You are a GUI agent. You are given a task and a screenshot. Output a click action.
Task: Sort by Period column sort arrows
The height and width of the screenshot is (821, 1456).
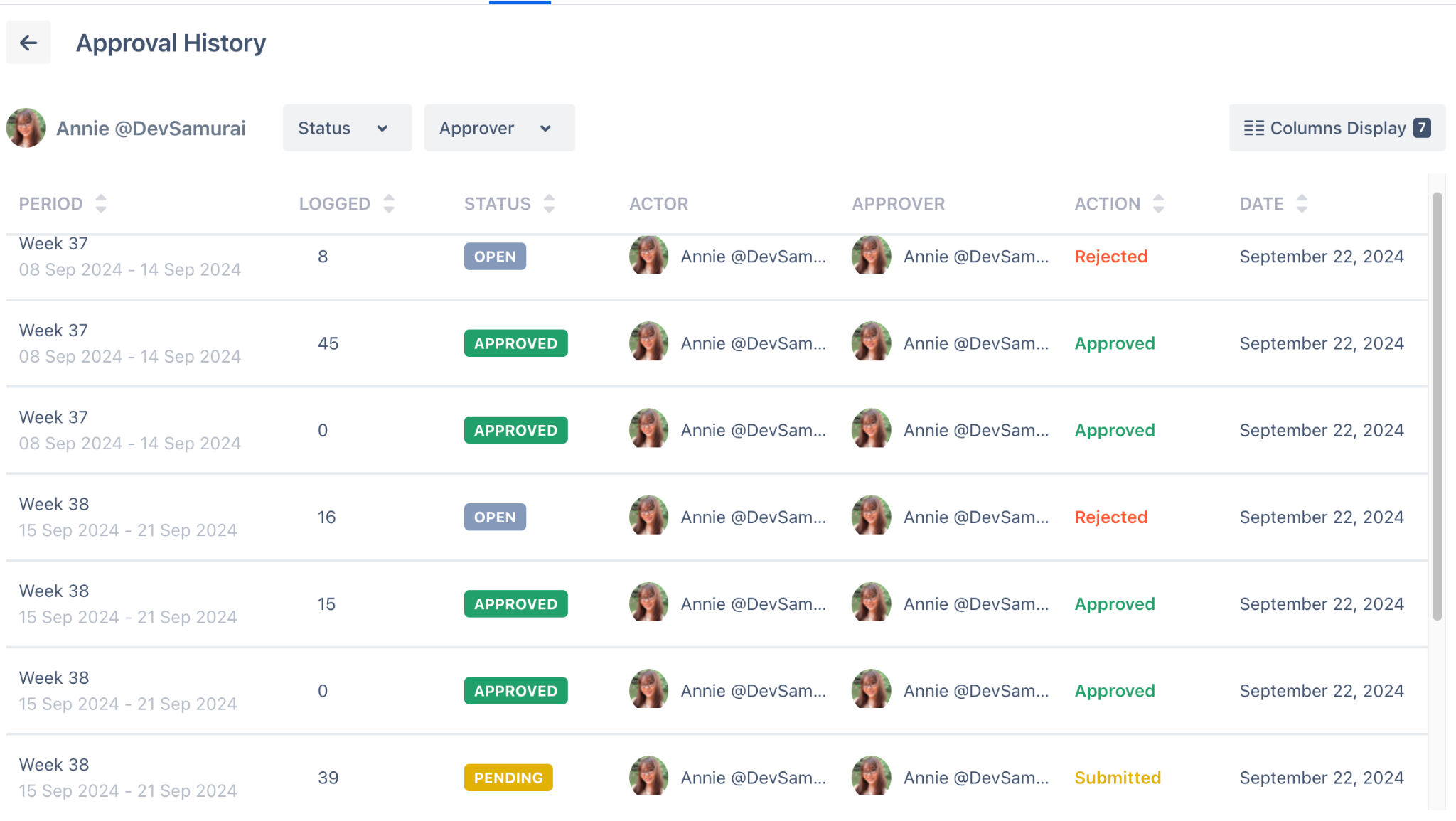(101, 204)
